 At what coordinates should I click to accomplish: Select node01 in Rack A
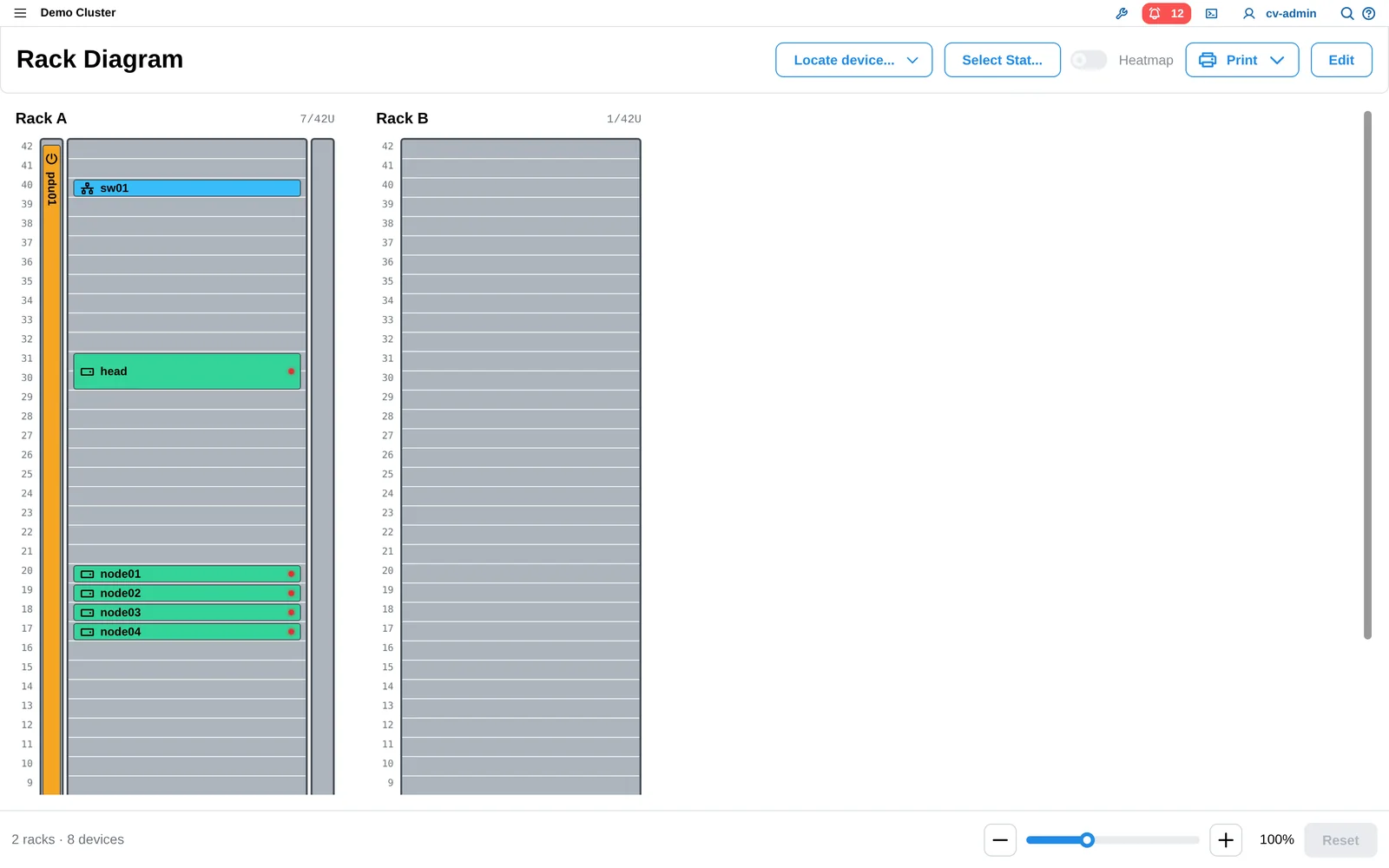pos(187,574)
